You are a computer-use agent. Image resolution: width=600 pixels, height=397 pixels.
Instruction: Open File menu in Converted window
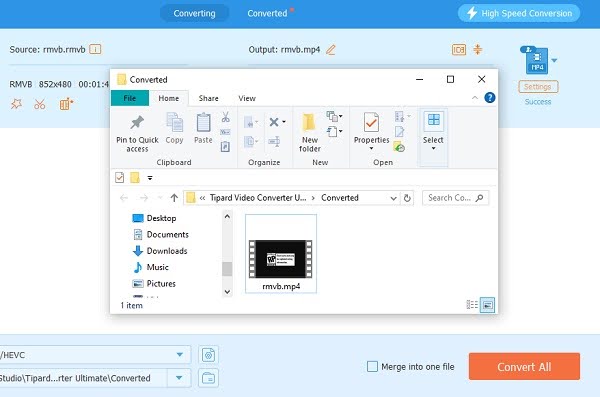point(130,98)
